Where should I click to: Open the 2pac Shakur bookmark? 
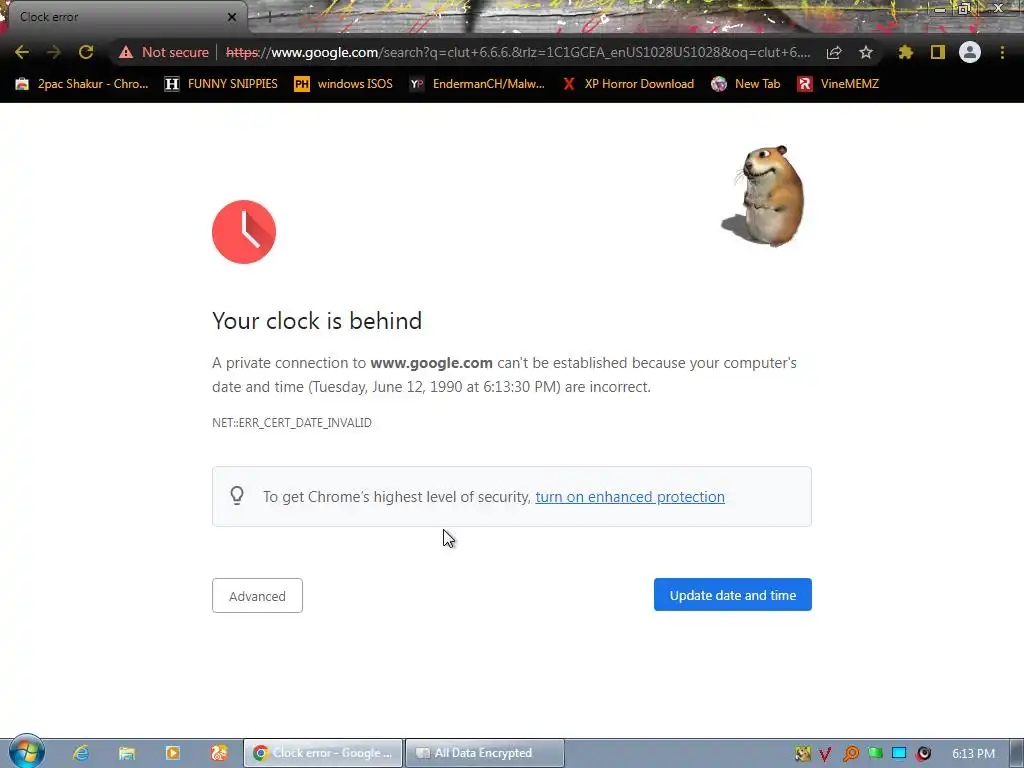coord(82,84)
